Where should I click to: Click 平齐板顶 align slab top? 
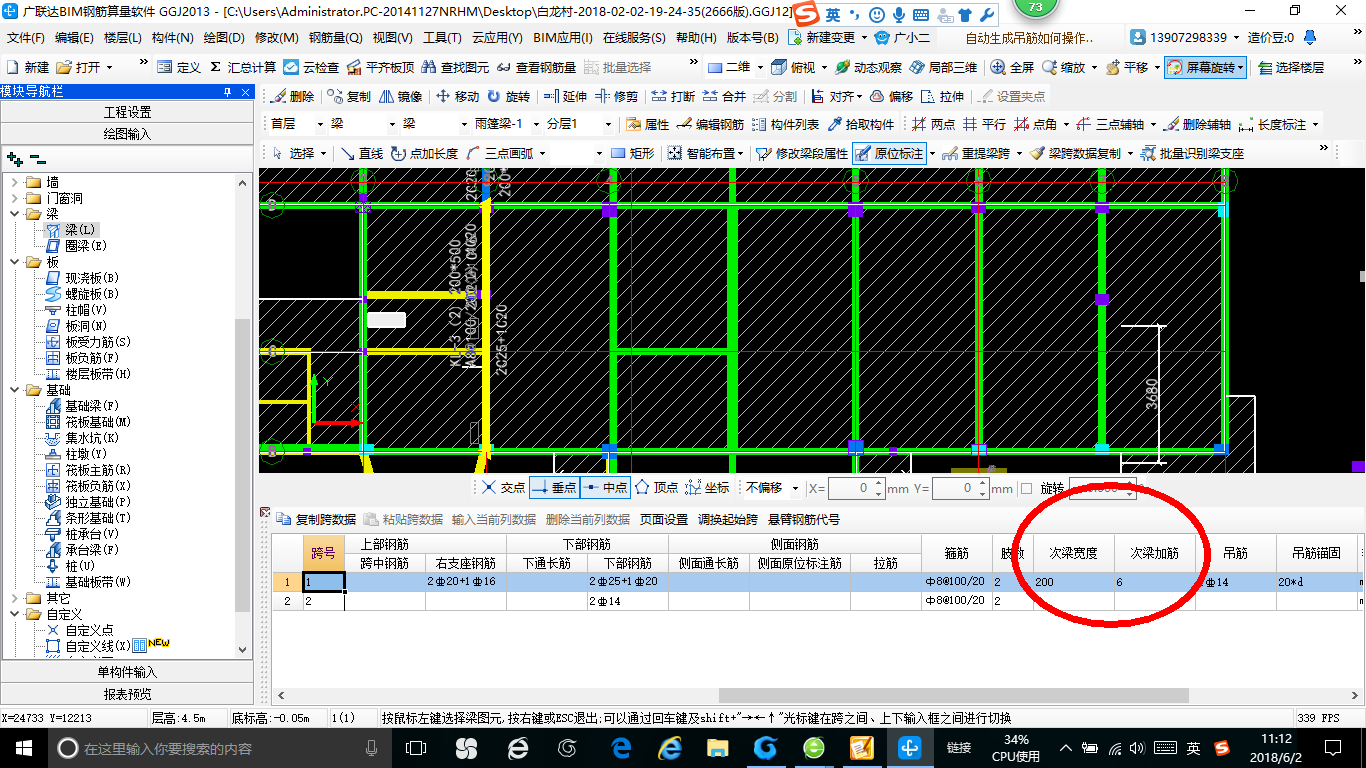coord(380,67)
